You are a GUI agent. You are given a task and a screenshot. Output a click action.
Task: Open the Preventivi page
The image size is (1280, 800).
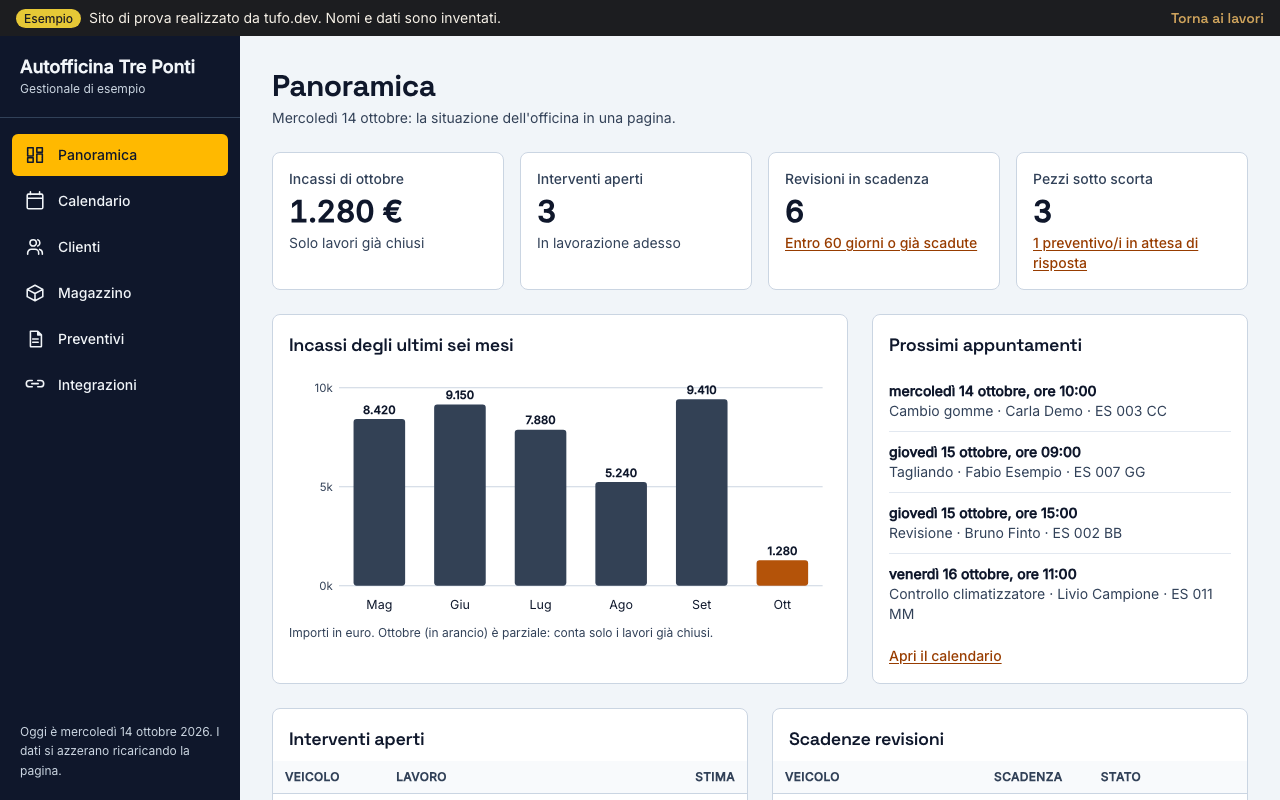click(x=120, y=339)
